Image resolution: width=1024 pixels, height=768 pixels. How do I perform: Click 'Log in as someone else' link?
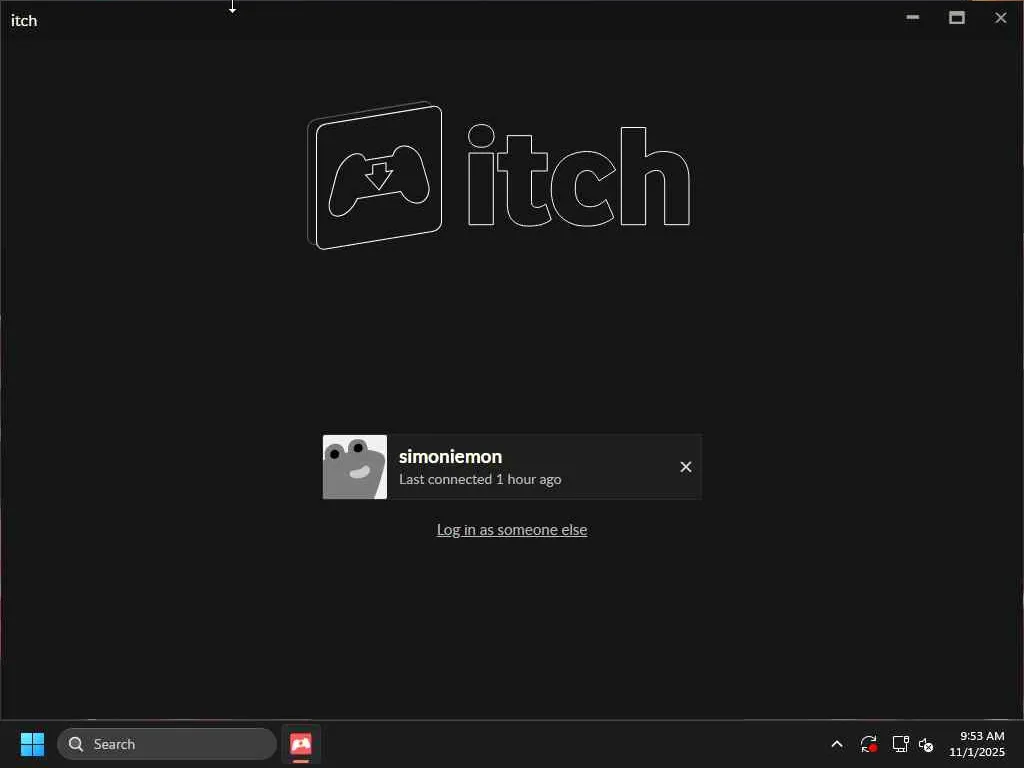pyautogui.click(x=512, y=530)
